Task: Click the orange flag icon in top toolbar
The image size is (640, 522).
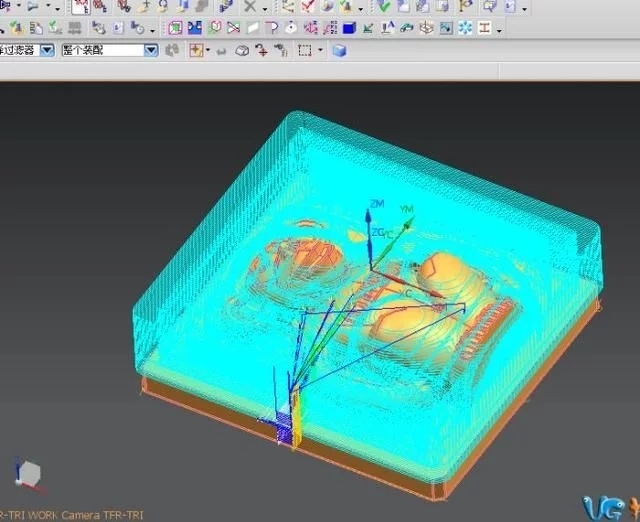Action: pos(465,6)
